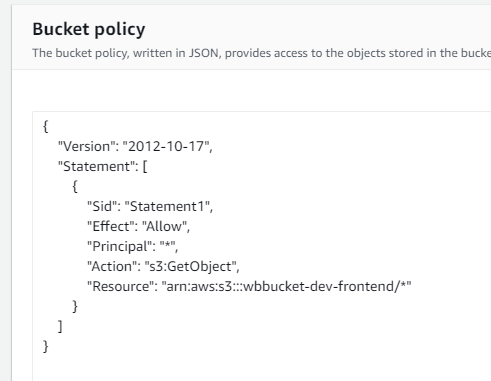Click the final closing brace of the policy
This screenshot has height=381, width=491.
(46, 346)
